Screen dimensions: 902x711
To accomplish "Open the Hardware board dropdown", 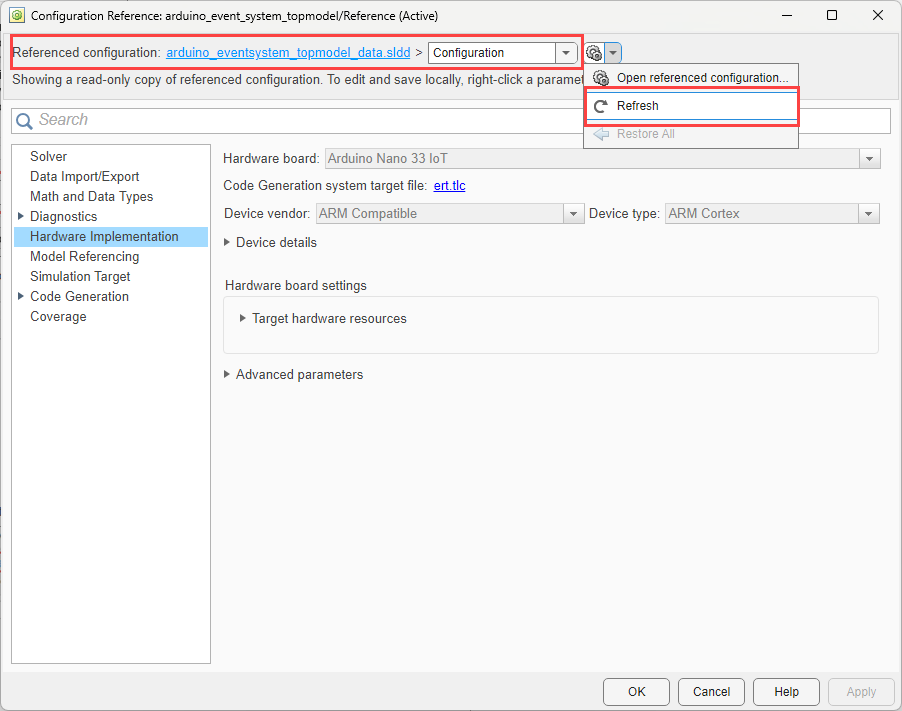I will pyautogui.click(x=869, y=158).
